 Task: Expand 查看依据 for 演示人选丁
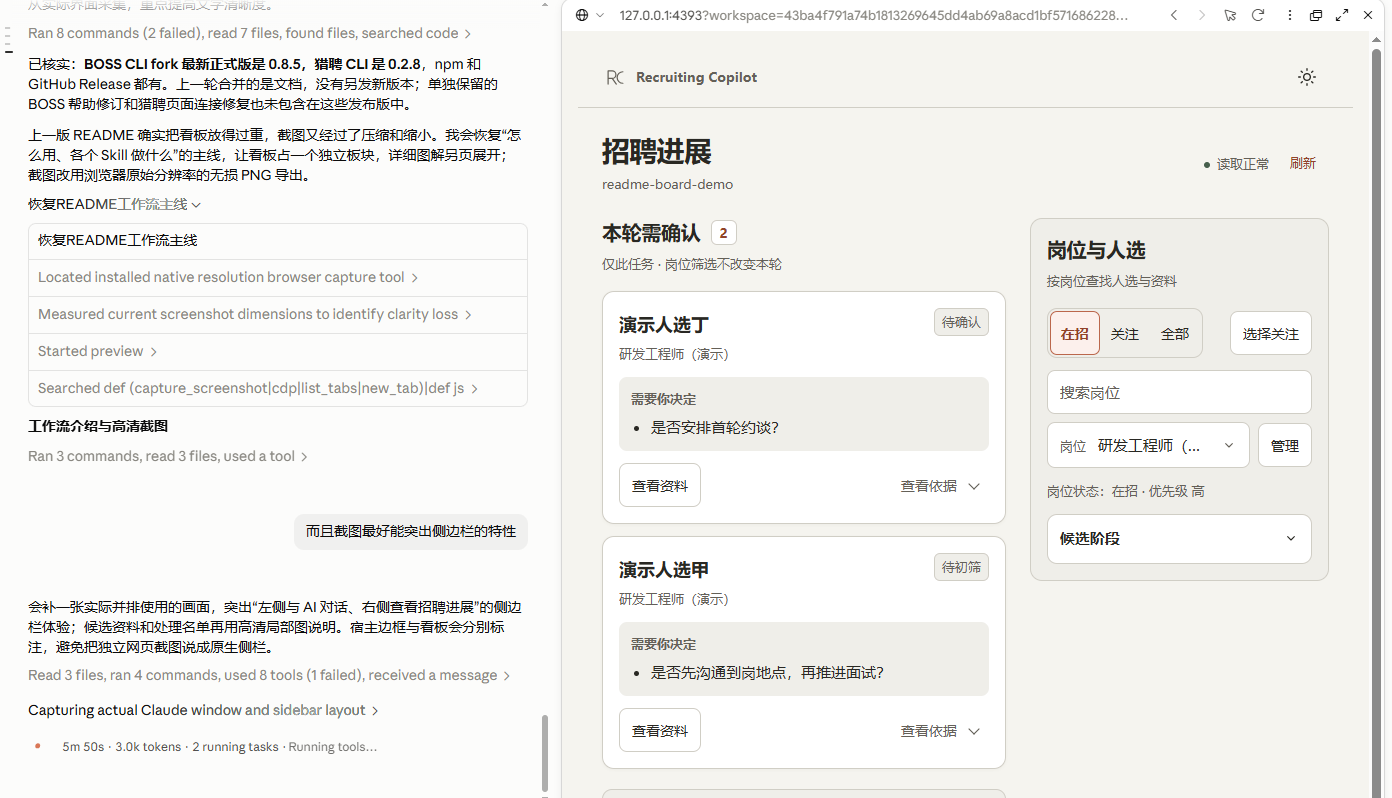[x=940, y=486]
